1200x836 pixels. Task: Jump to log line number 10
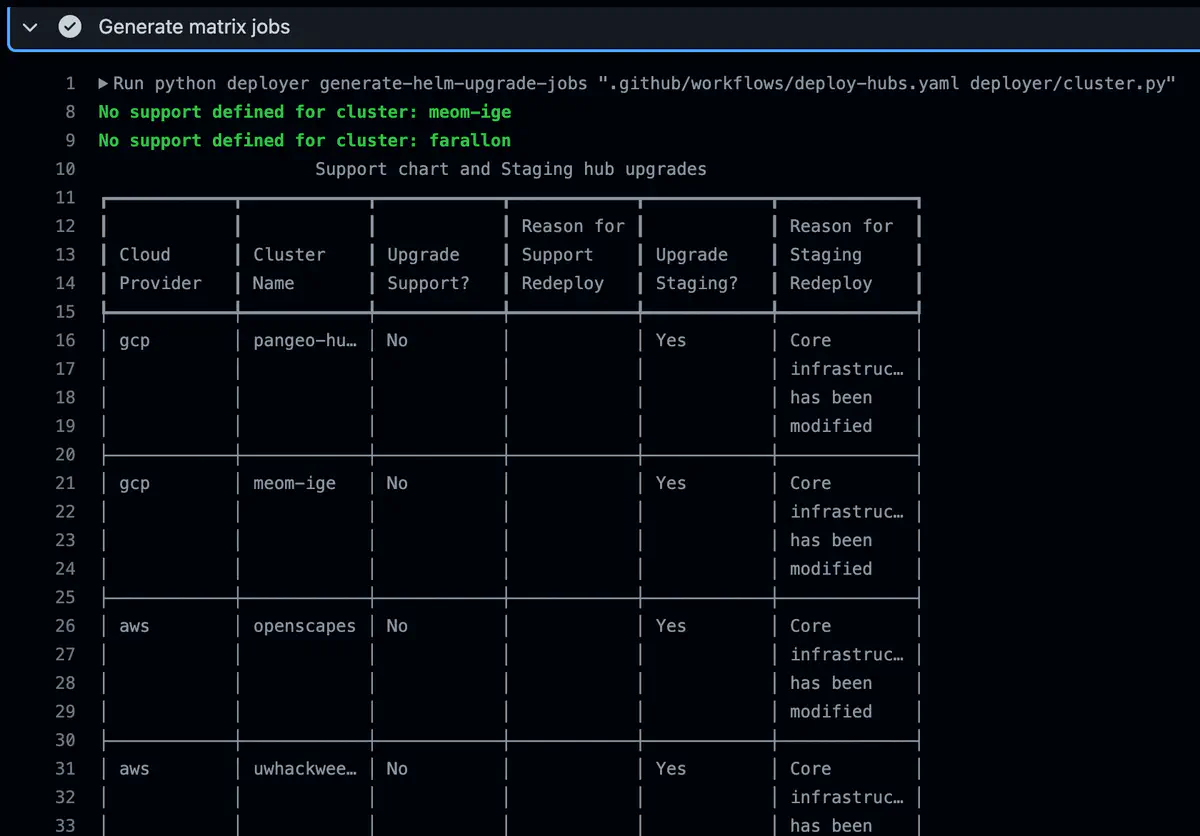point(65,169)
